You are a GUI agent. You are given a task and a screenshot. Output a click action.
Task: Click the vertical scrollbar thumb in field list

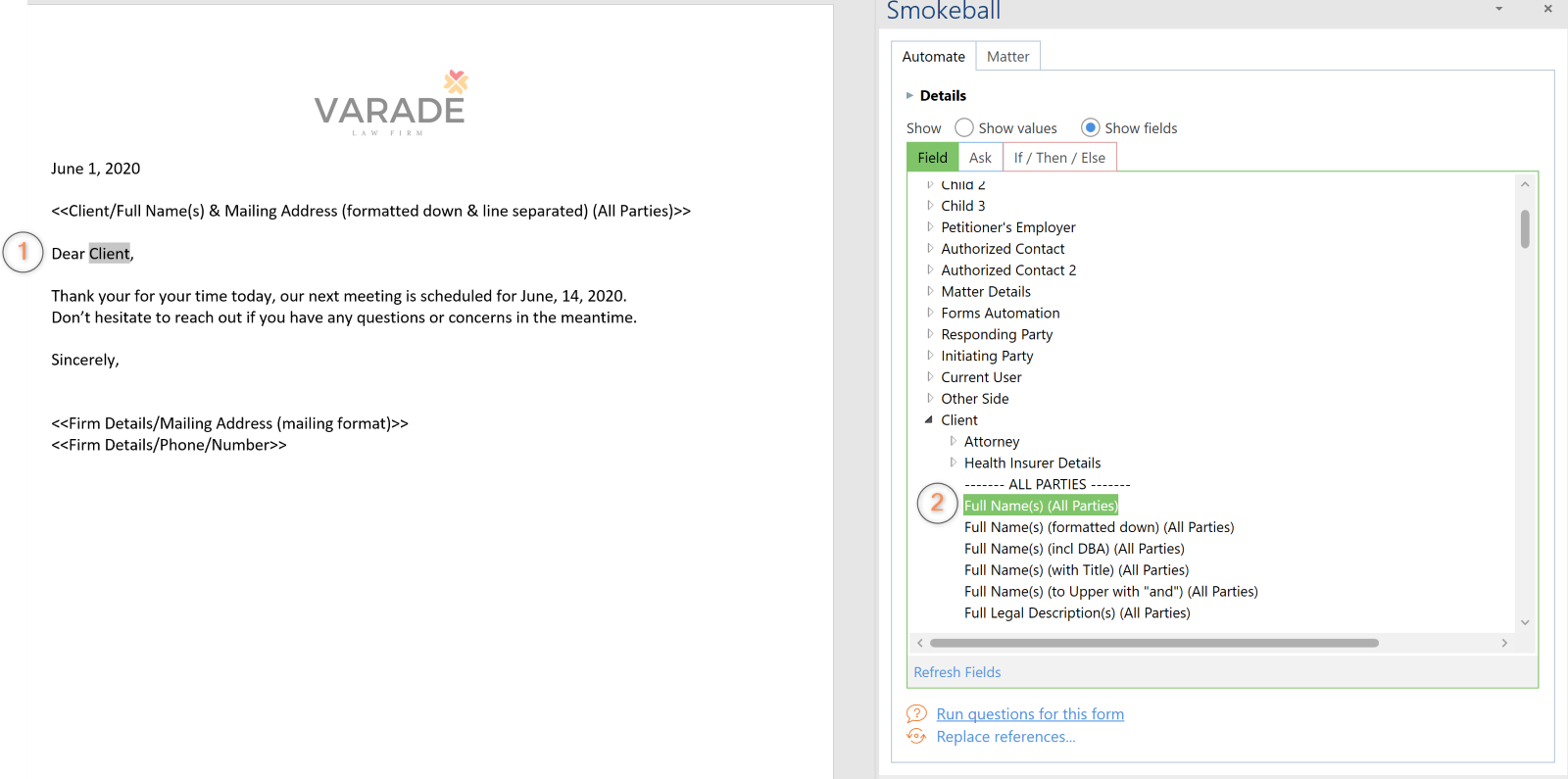click(x=1525, y=228)
